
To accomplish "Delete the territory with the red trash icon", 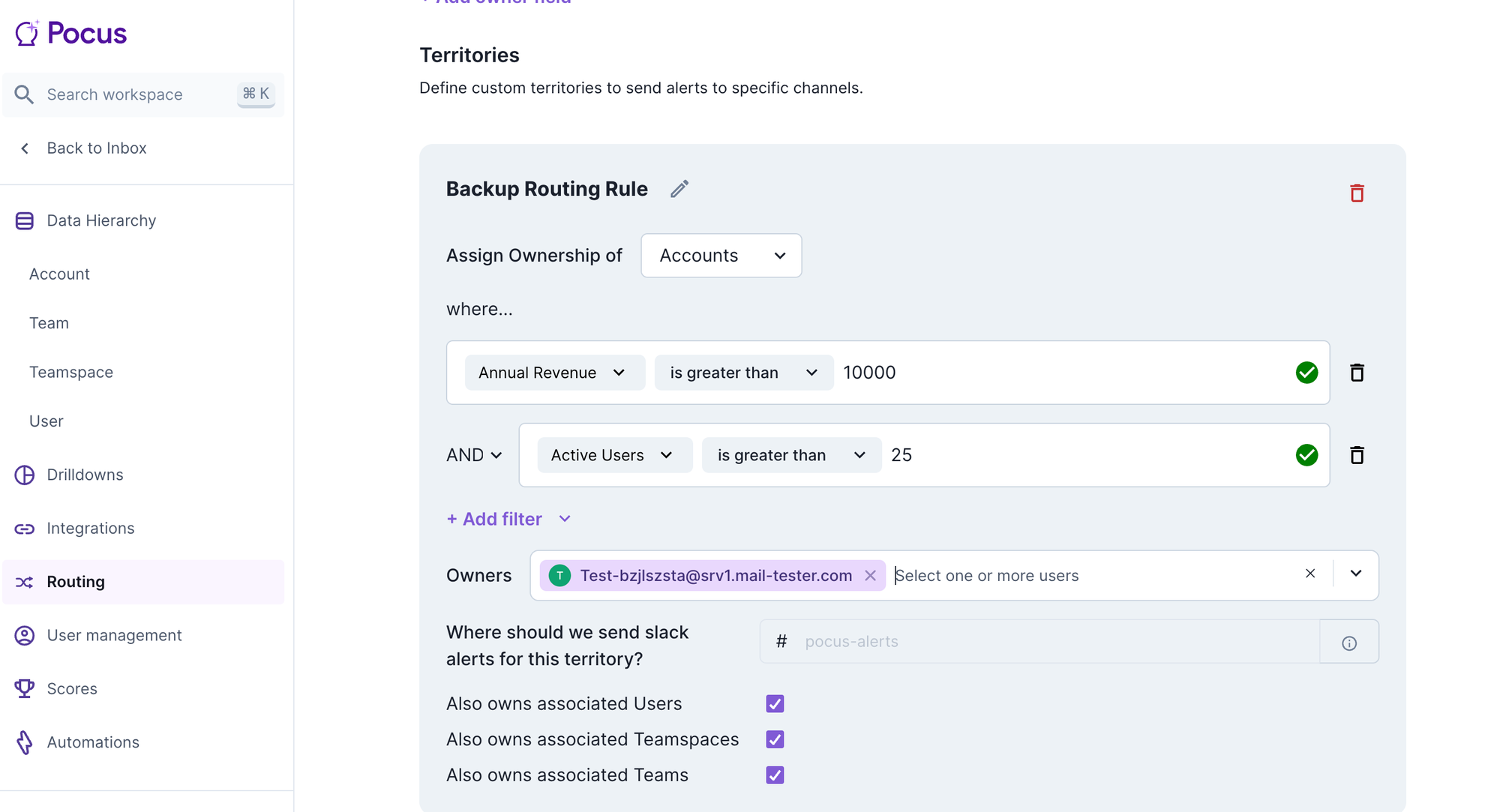I will pos(1356,193).
